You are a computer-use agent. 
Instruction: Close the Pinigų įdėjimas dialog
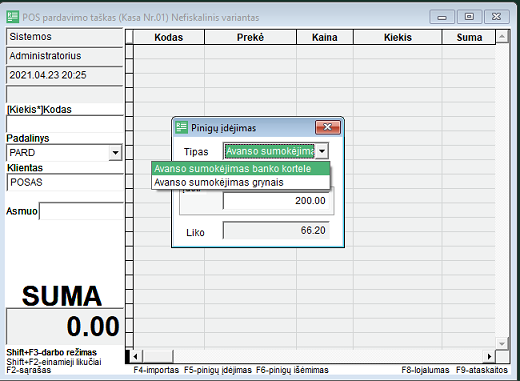click(328, 127)
